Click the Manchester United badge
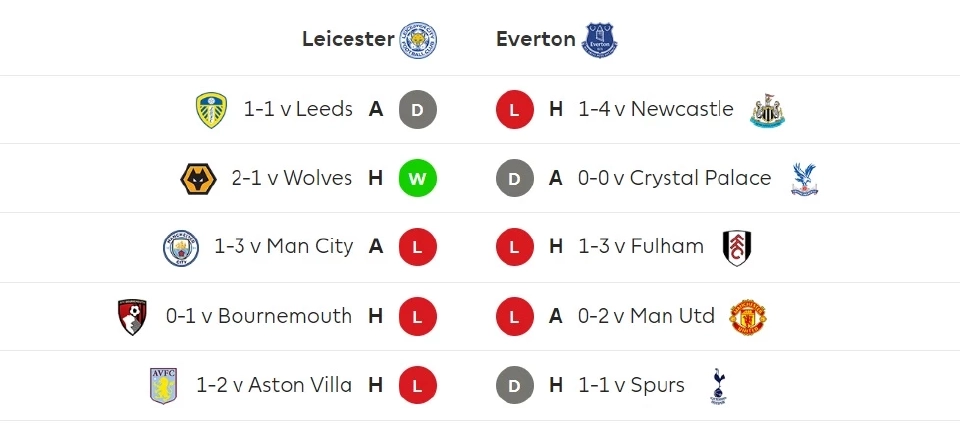Image resolution: width=960 pixels, height=424 pixels. pyautogui.click(x=748, y=317)
